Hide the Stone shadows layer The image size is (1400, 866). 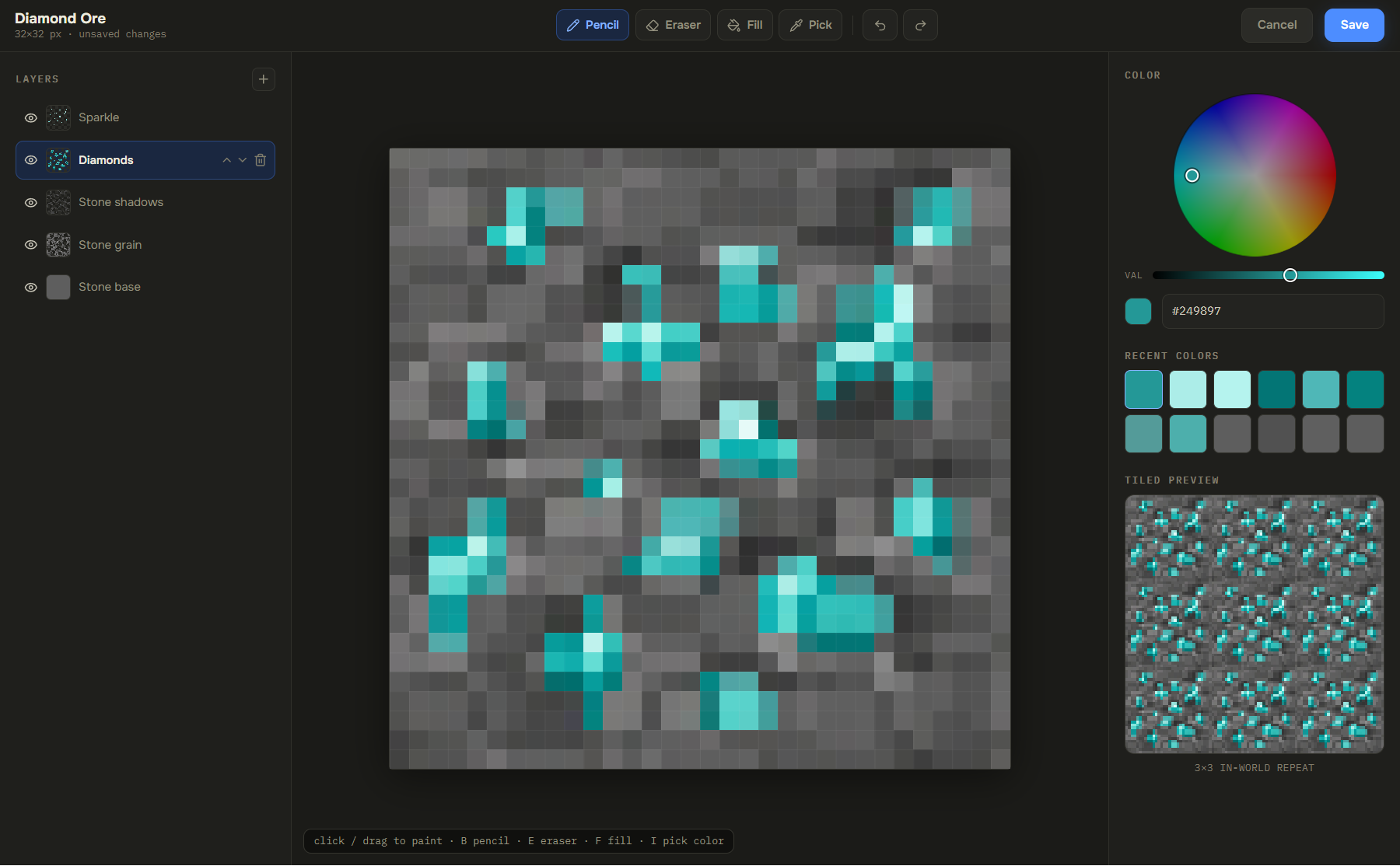tap(31, 203)
